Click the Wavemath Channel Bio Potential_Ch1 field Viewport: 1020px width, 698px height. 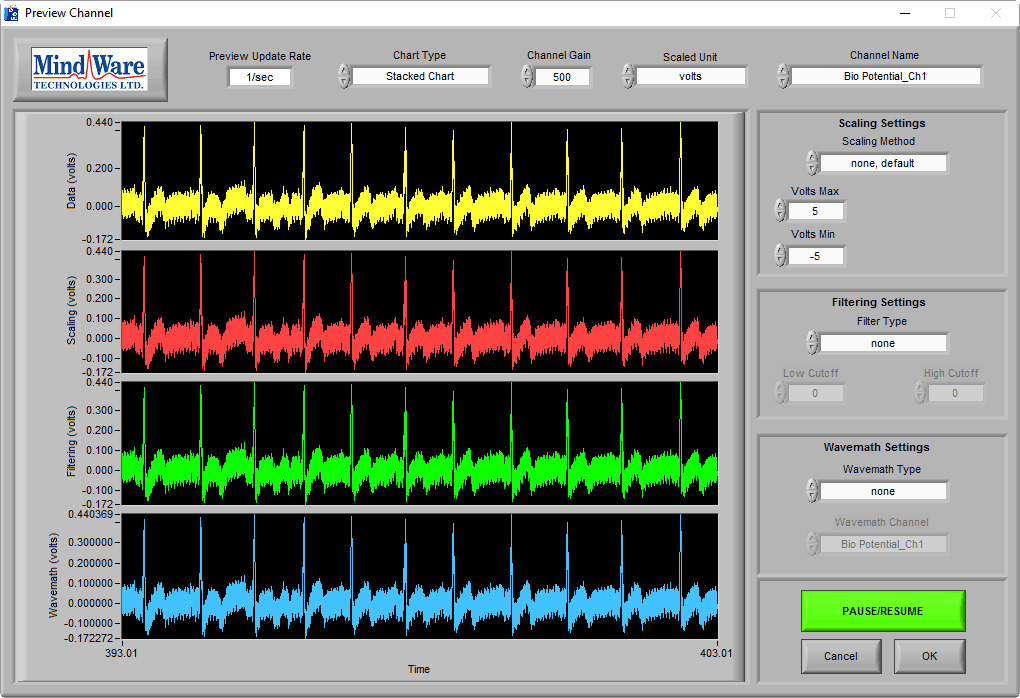coord(883,544)
